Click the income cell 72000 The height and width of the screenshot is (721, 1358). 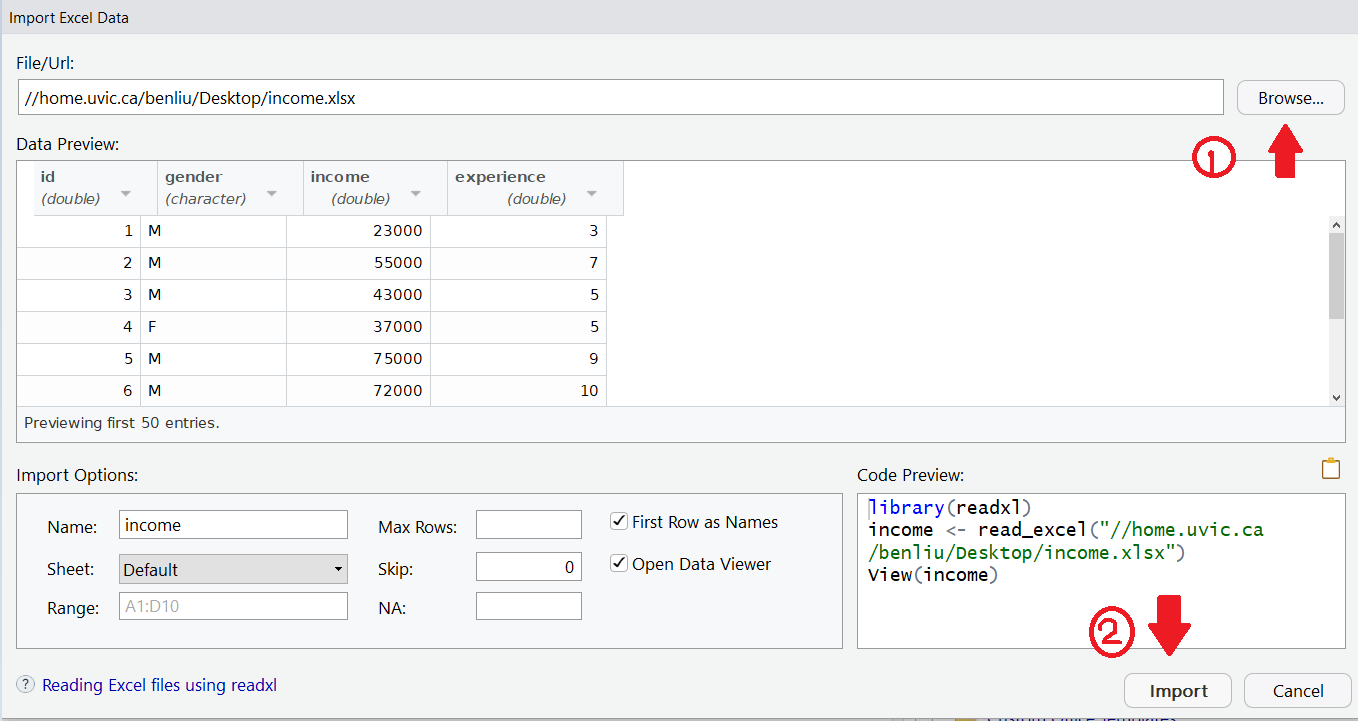point(358,391)
